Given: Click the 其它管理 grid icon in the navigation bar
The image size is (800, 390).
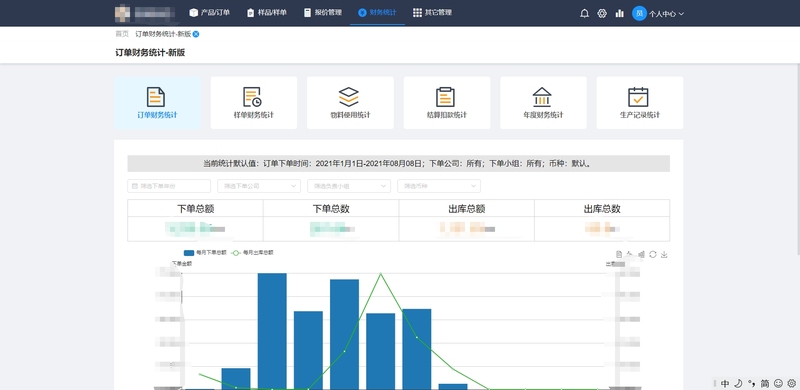Looking at the screenshot, I should coord(417,13).
